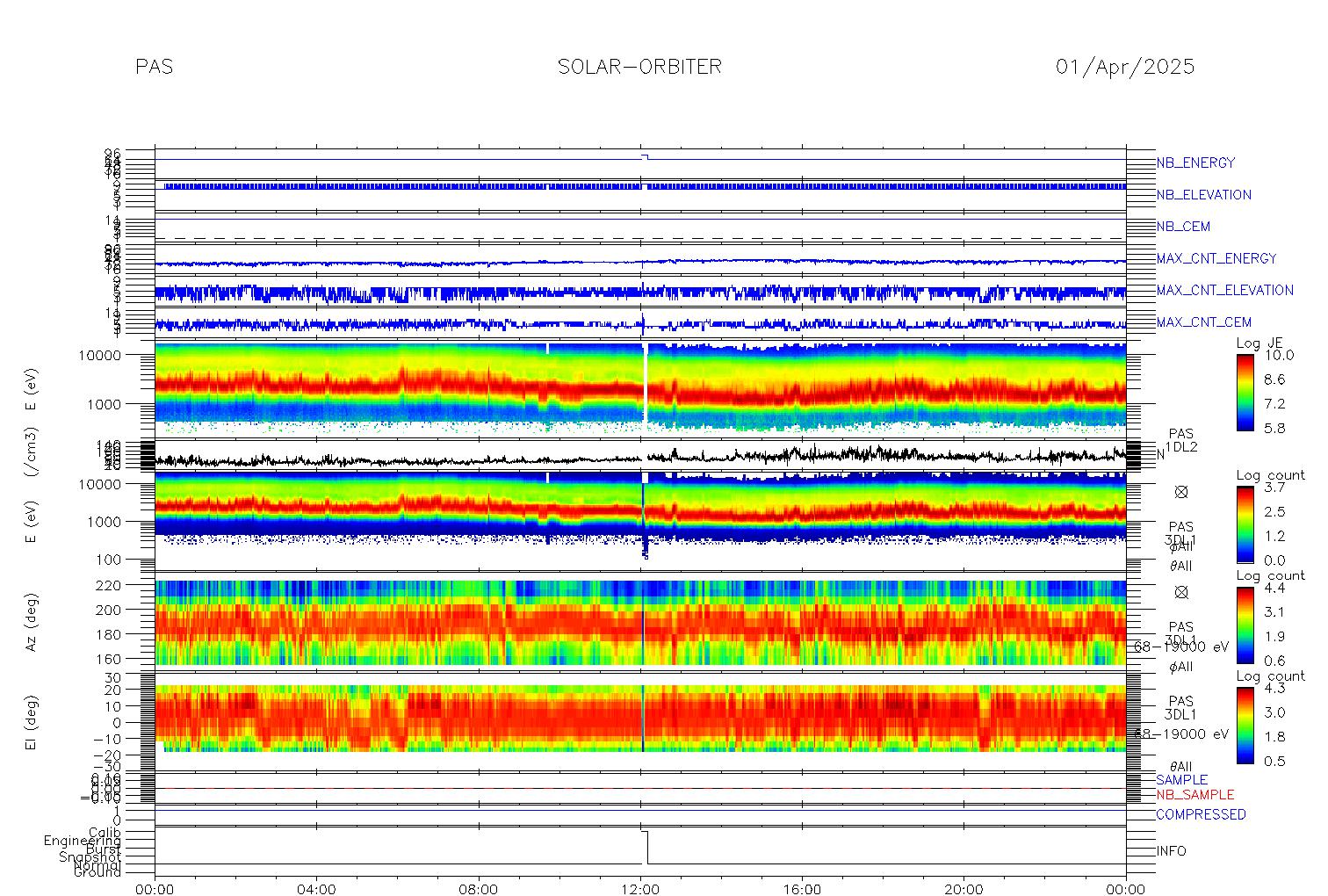Viewport: 1328px width, 896px height.
Task: Click the Log JE energy flux spectrogram
Action: 640,388
